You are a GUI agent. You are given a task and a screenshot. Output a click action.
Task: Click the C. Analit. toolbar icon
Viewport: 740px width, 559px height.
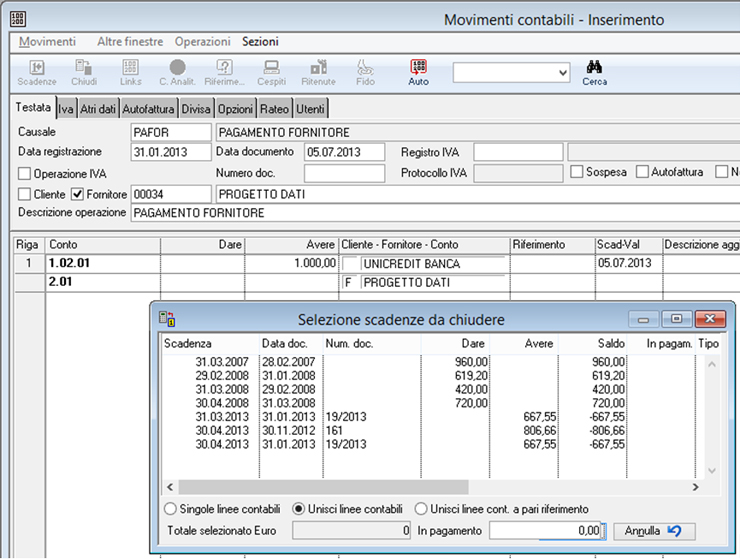pos(177,72)
